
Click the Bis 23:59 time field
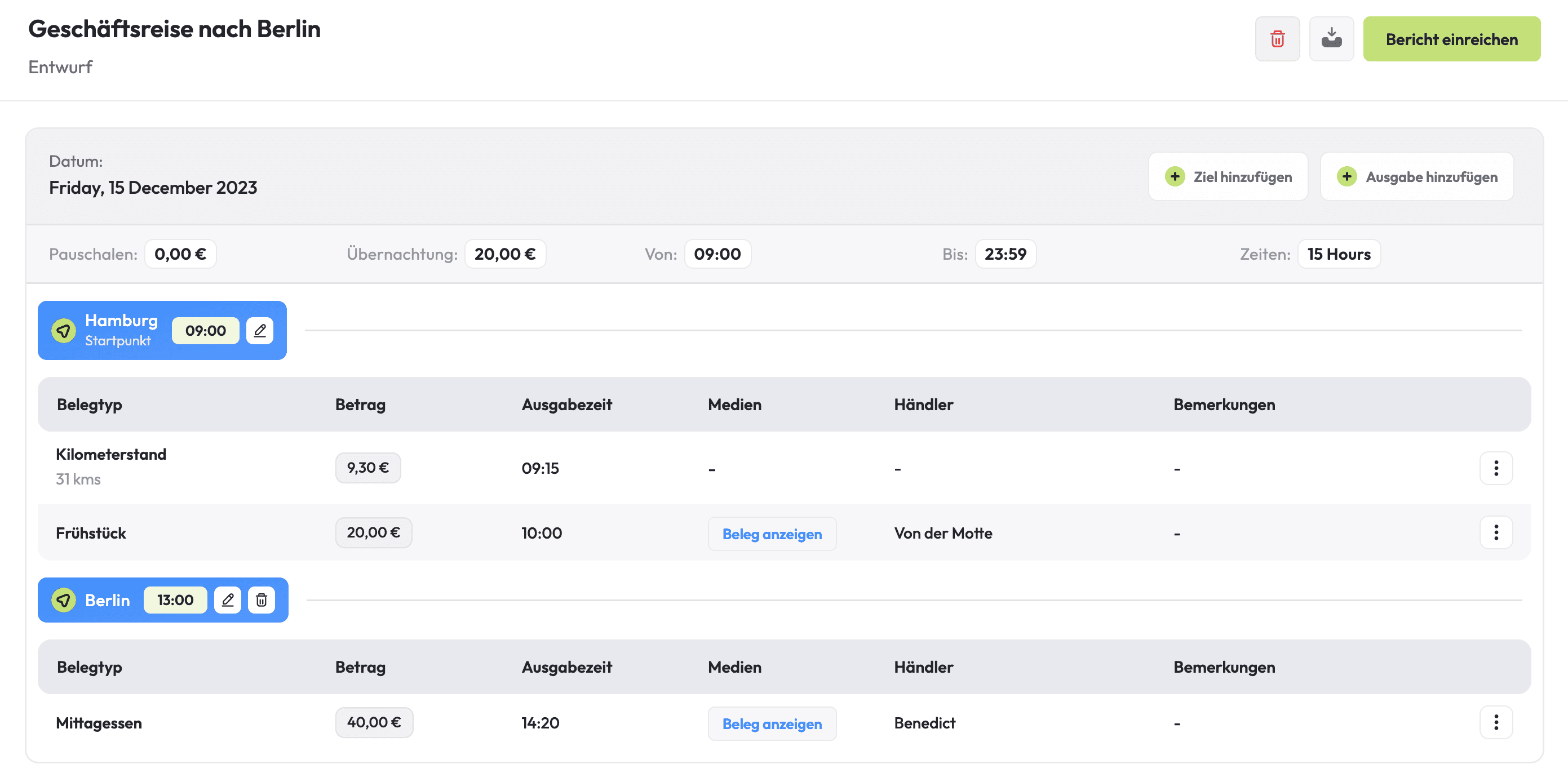coord(1005,254)
